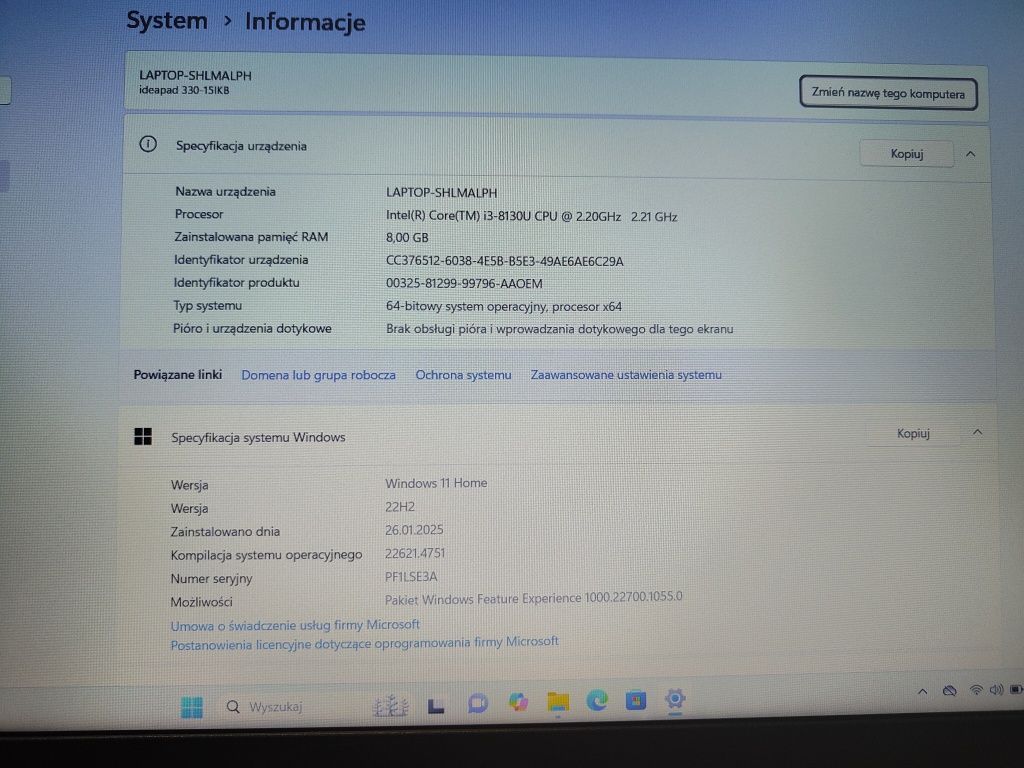This screenshot has height=768, width=1024.
Task: Open the Windows Start menu
Action: 191,707
